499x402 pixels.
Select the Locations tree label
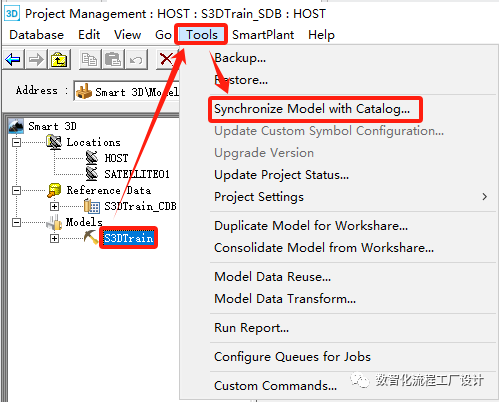(93, 142)
